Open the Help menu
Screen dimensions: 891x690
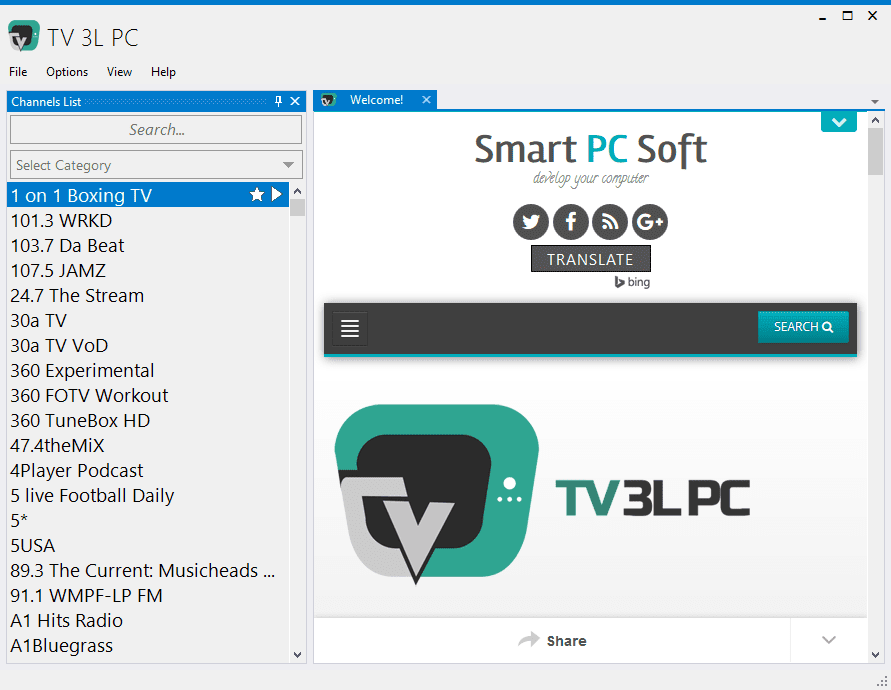pyautogui.click(x=163, y=72)
